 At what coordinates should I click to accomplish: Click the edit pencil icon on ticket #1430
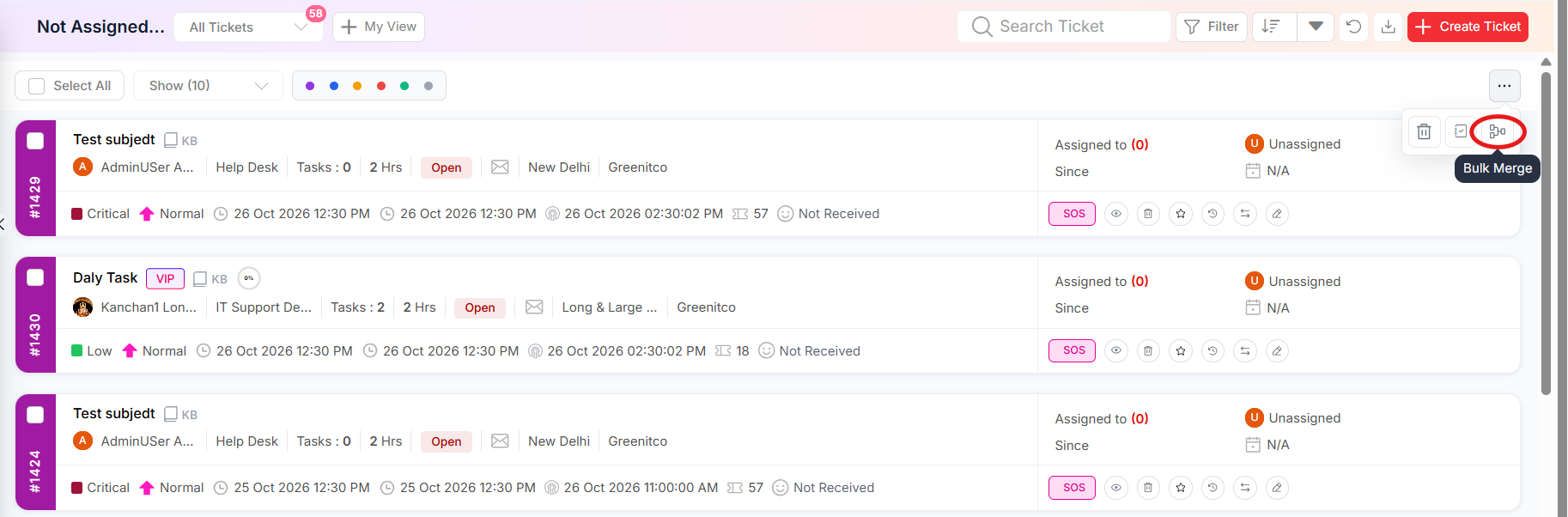coord(1277,350)
